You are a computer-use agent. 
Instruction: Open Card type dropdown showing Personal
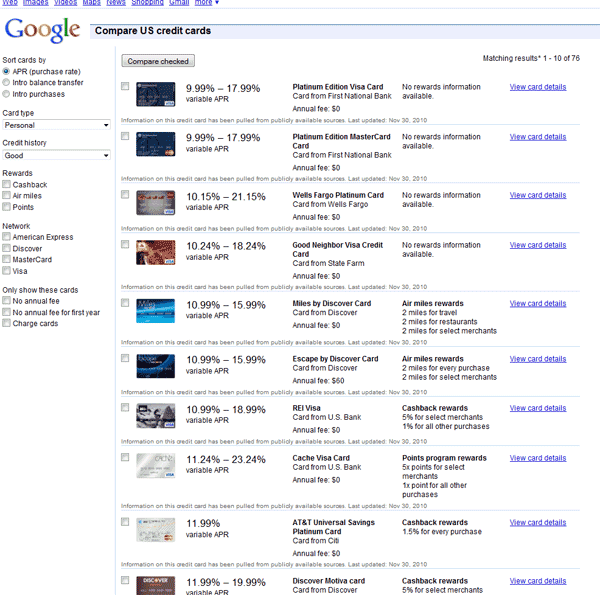pyautogui.click(x=56, y=125)
